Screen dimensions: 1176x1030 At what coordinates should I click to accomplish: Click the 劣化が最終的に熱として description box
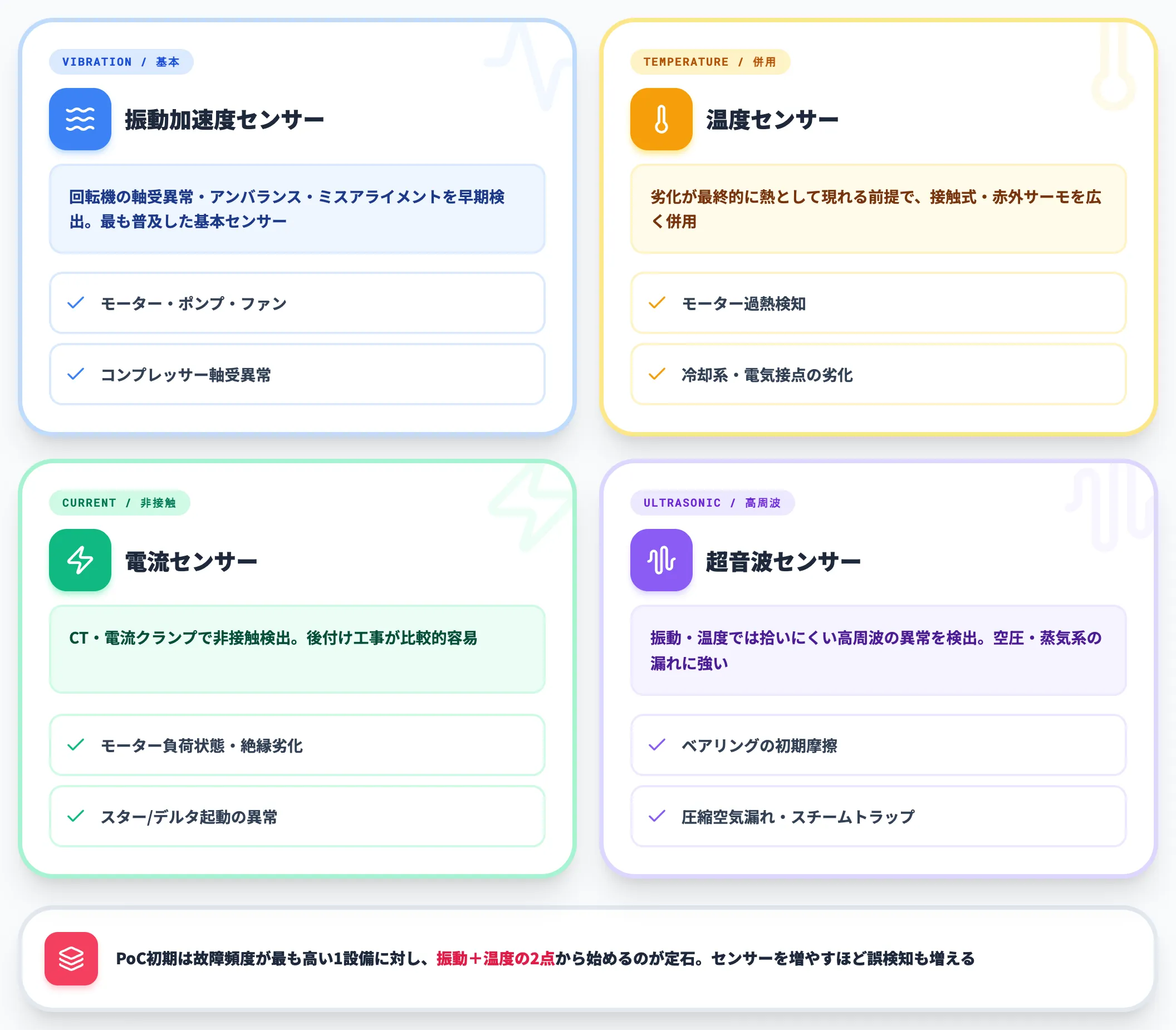point(878,209)
